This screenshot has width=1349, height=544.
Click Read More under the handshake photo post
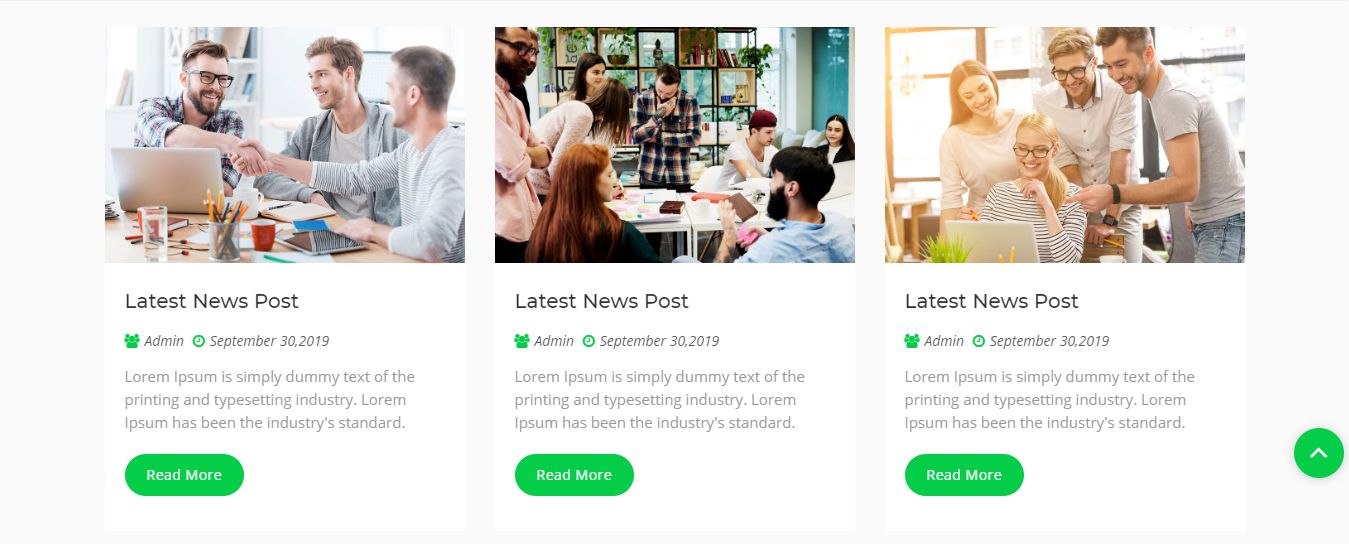click(x=184, y=475)
